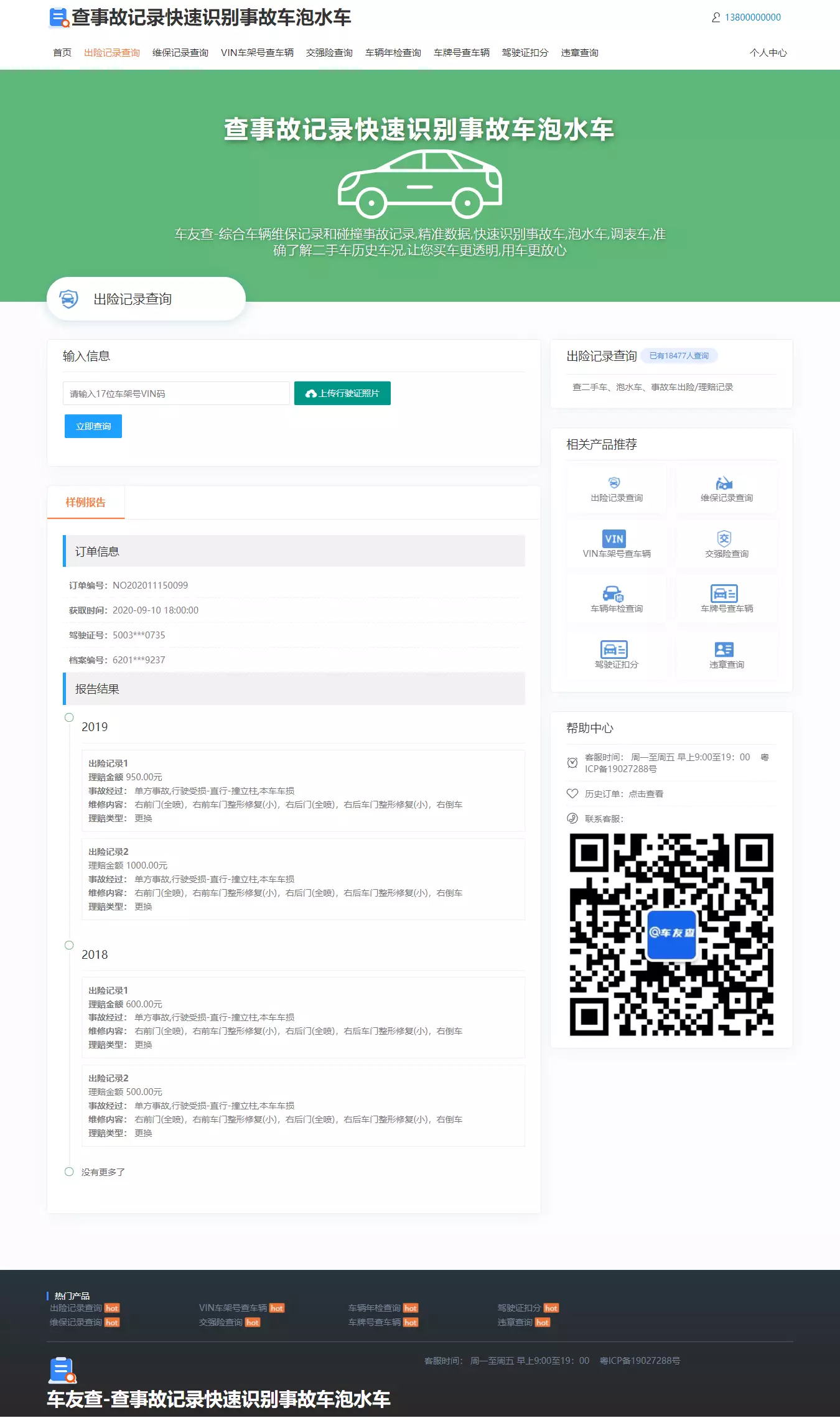Click footer 粤ICP备19027288号 text
Screen dimensions: 840x1418
(640, 1361)
